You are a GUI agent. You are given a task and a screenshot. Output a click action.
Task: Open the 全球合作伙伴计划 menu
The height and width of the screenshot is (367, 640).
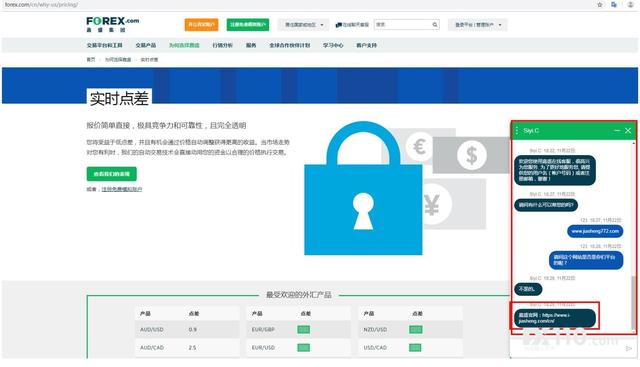point(290,45)
